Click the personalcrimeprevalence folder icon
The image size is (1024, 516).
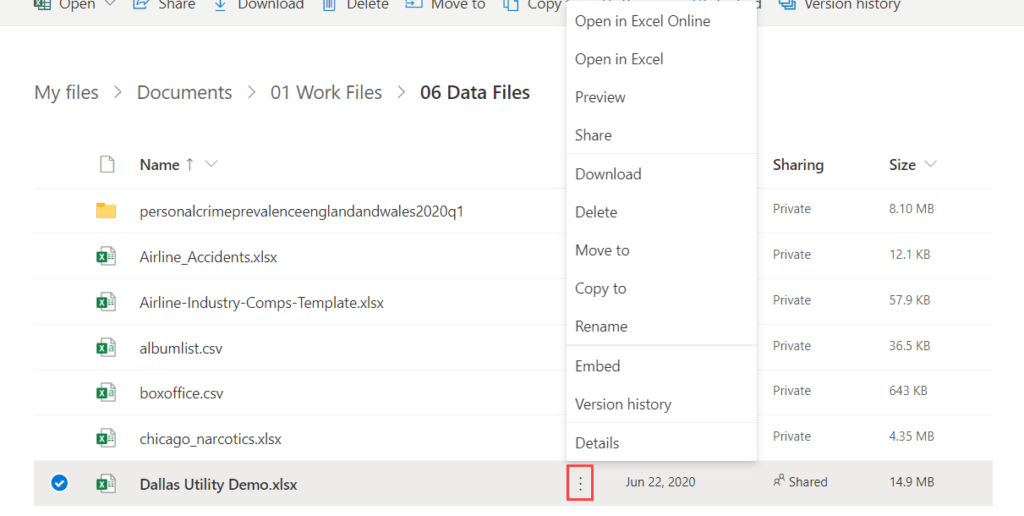[x=106, y=210]
